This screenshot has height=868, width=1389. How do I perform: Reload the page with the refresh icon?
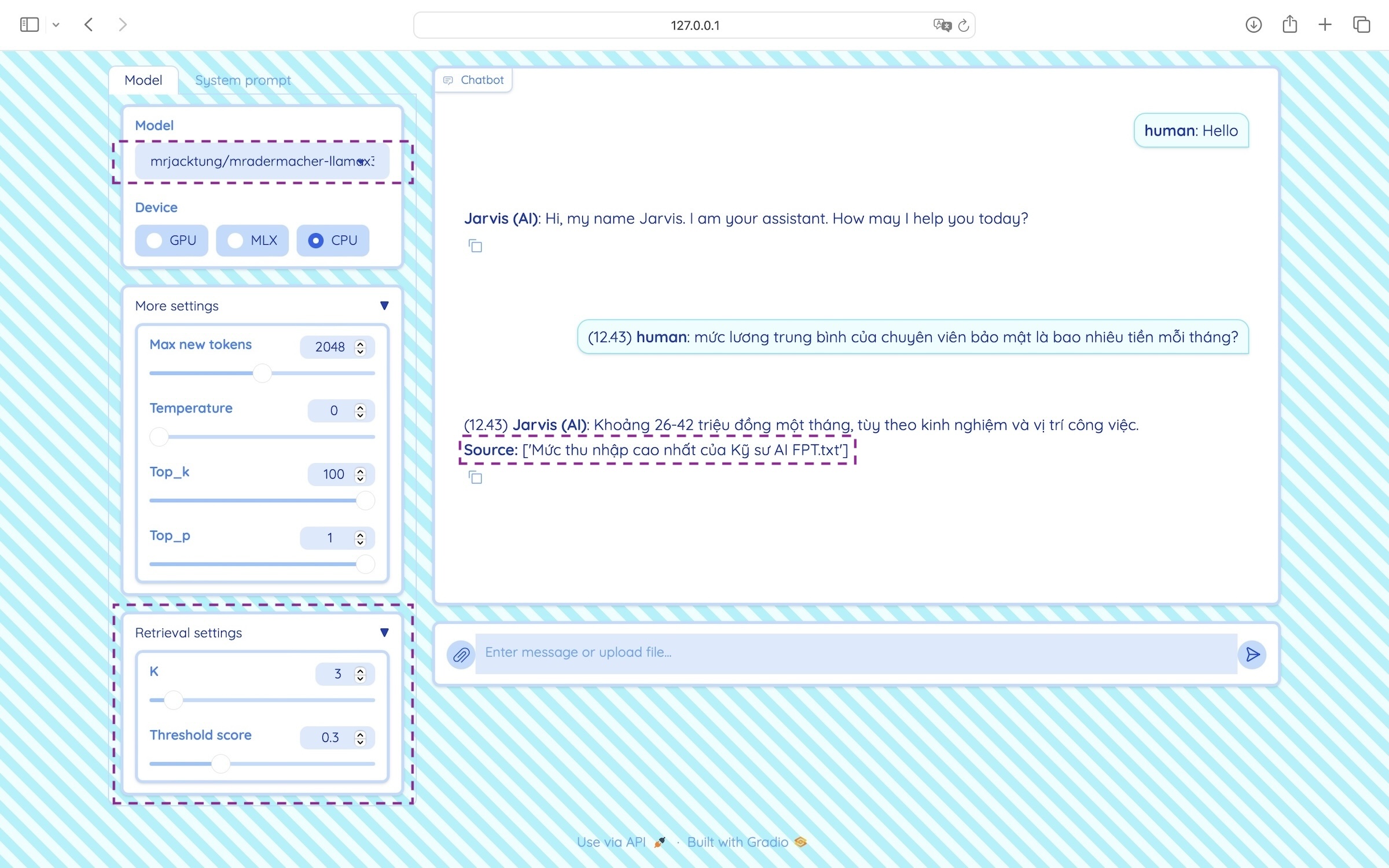964,25
